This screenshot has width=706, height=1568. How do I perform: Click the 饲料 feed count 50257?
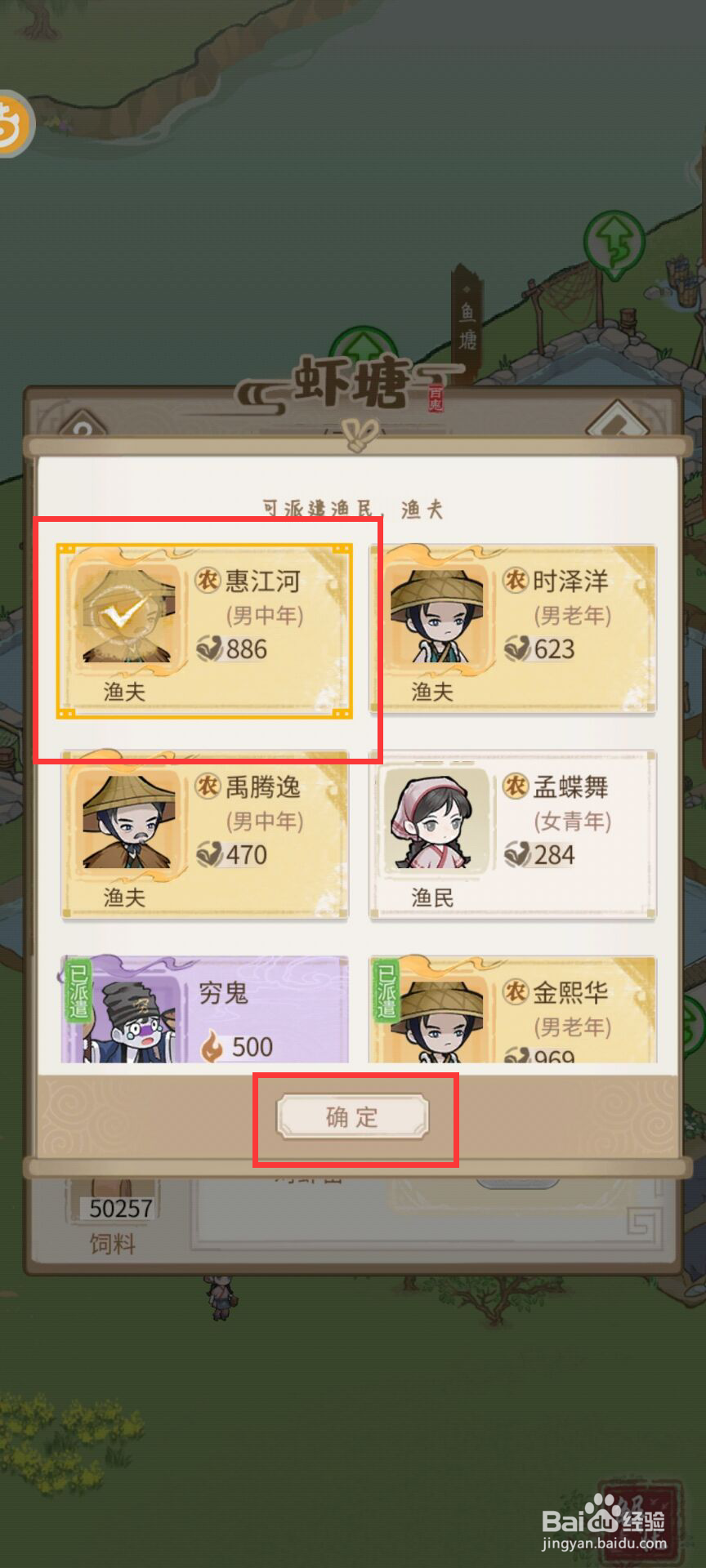[121, 1208]
